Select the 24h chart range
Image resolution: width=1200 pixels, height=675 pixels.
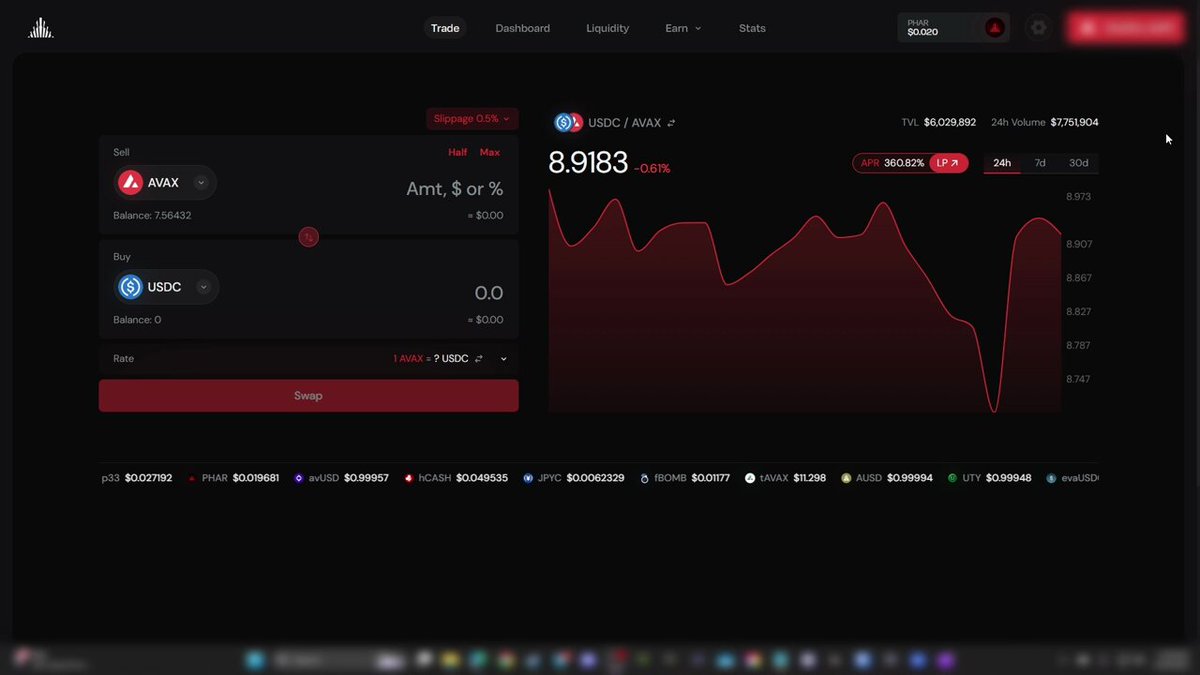pos(1002,163)
